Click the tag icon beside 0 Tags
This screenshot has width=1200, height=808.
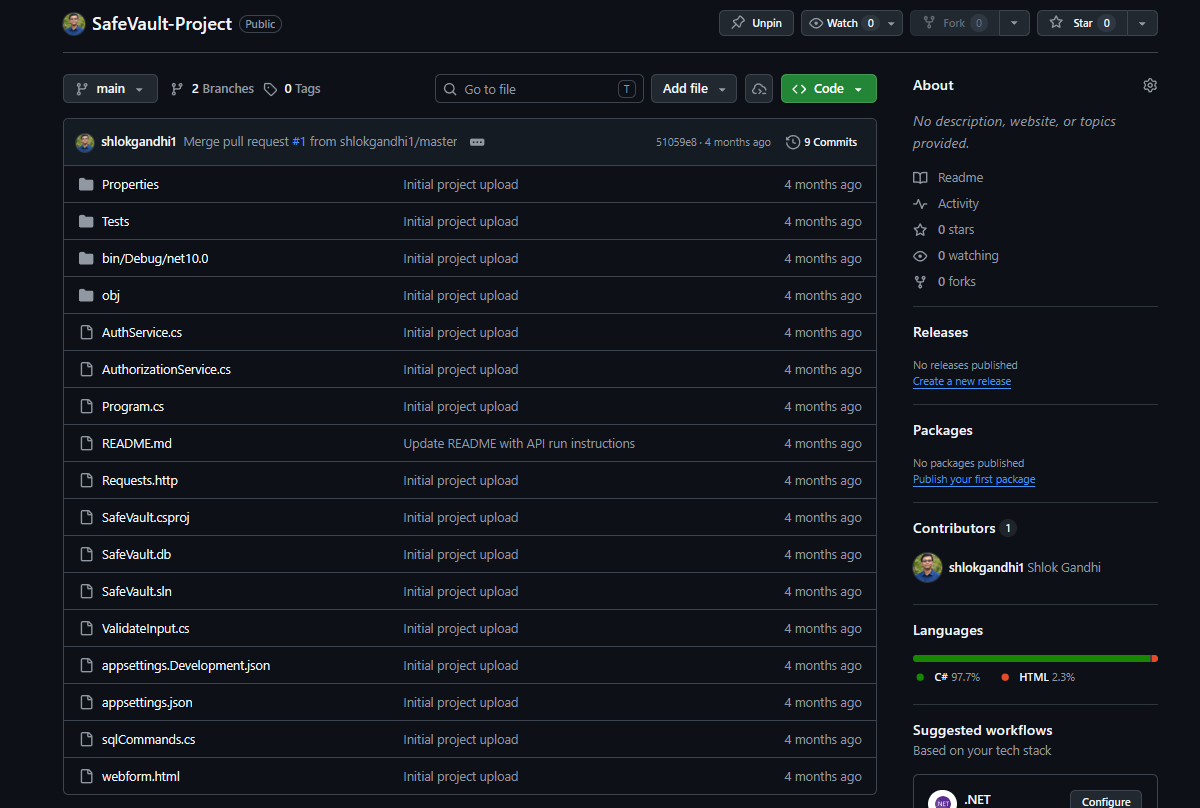point(270,89)
